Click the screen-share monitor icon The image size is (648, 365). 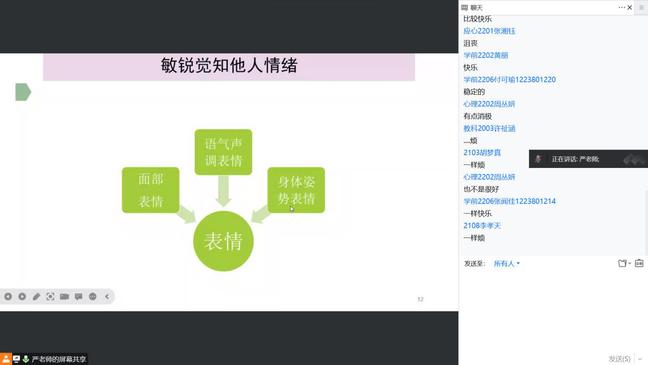click(16, 359)
